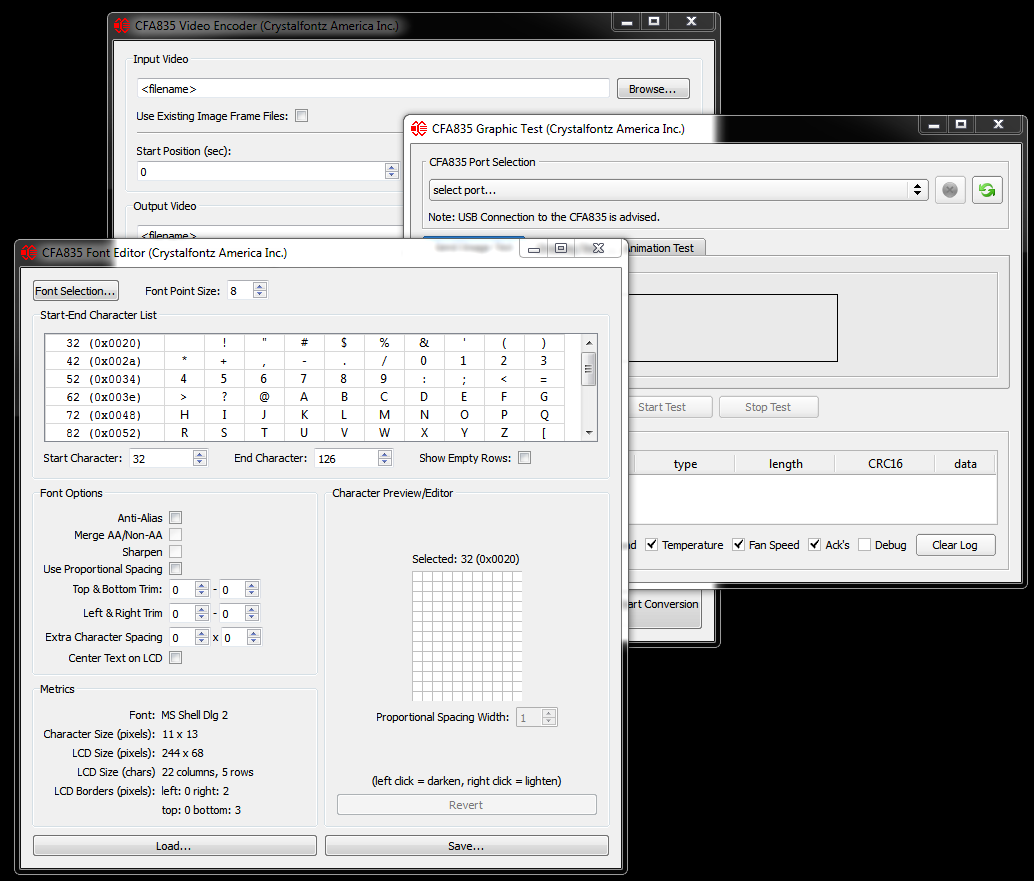Click the Start Position input field
This screenshot has width=1034, height=881.
261,171
